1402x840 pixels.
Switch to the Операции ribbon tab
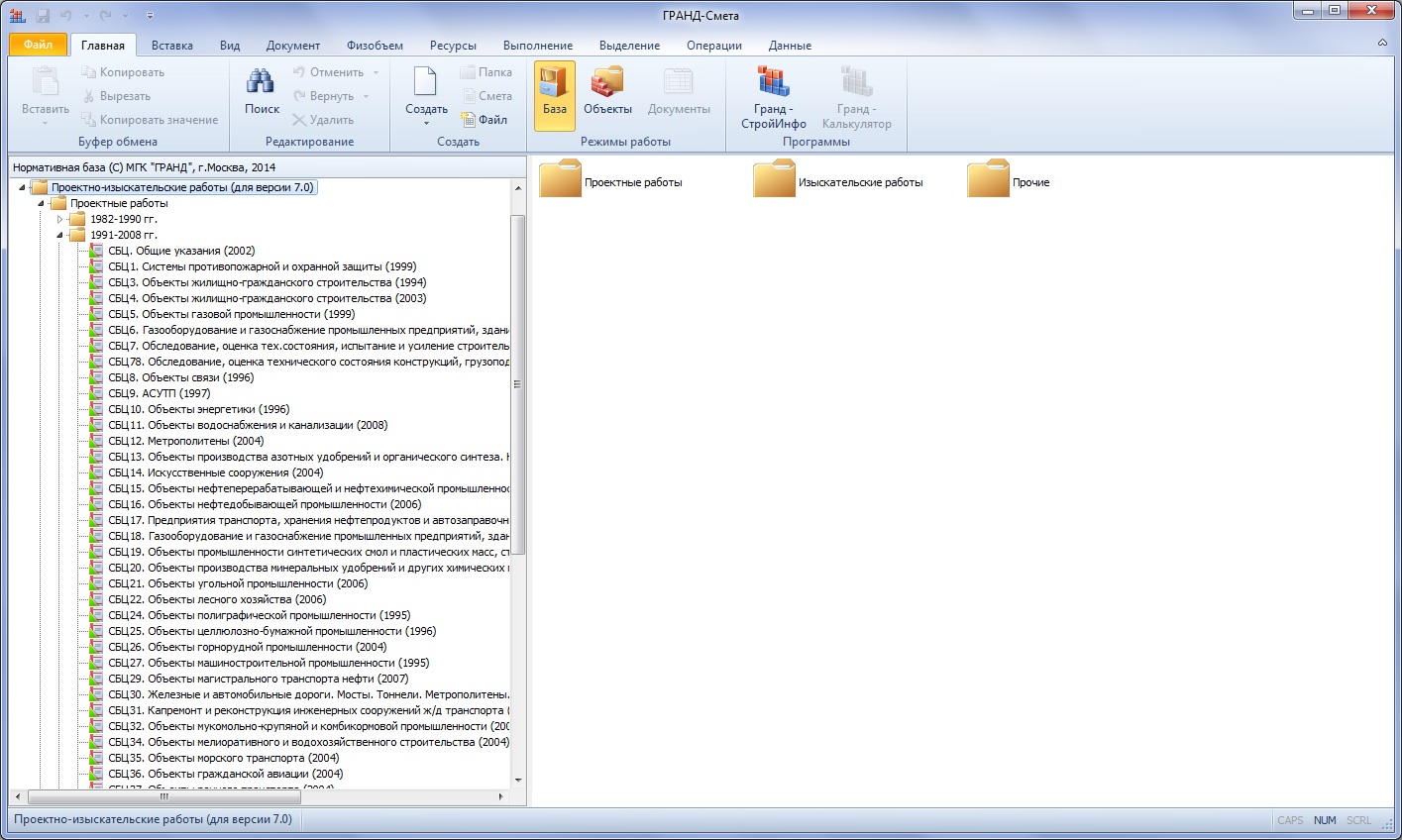pos(714,46)
